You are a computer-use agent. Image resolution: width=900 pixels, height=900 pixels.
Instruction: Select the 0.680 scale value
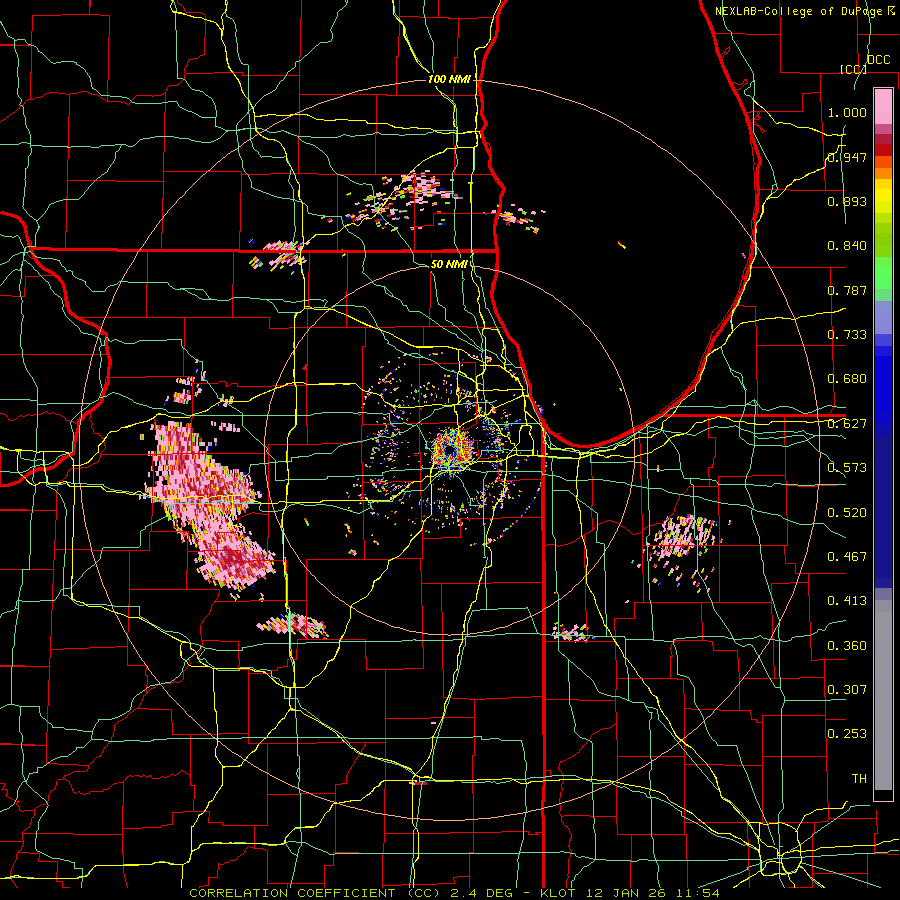coord(847,379)
